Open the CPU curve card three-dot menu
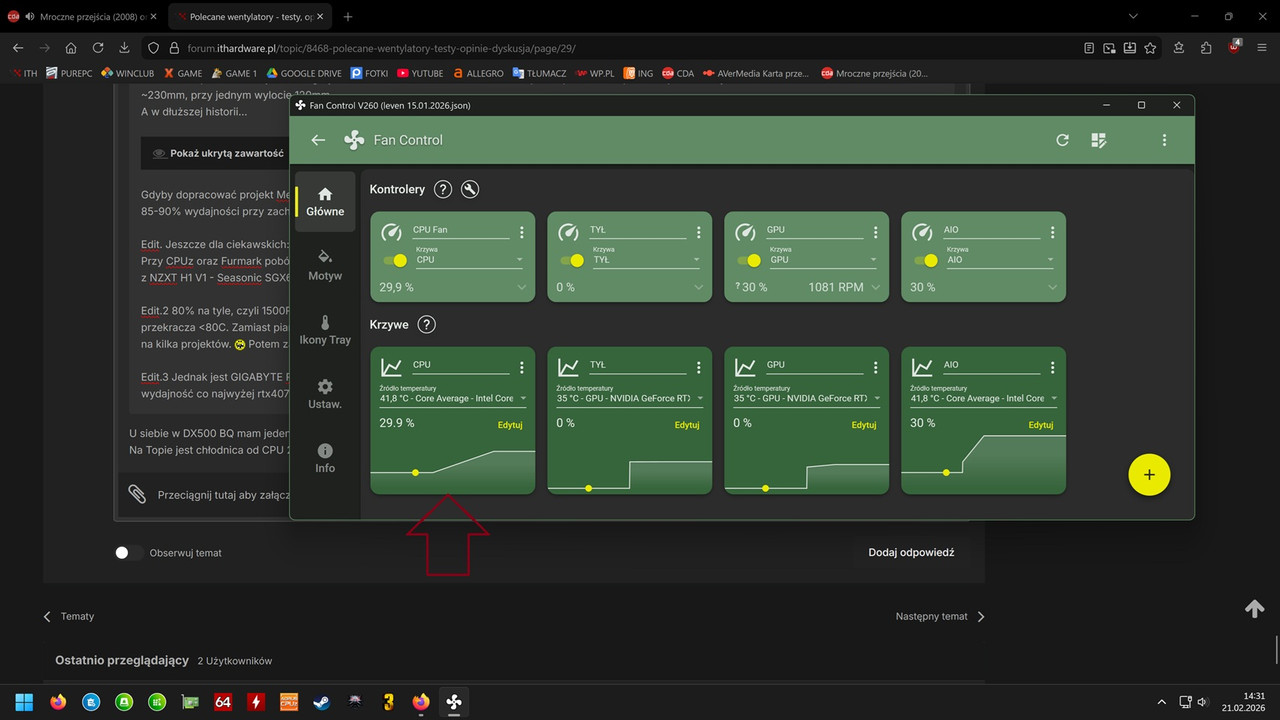Viewport: 1280px width, 720px height. coord(521,367)
